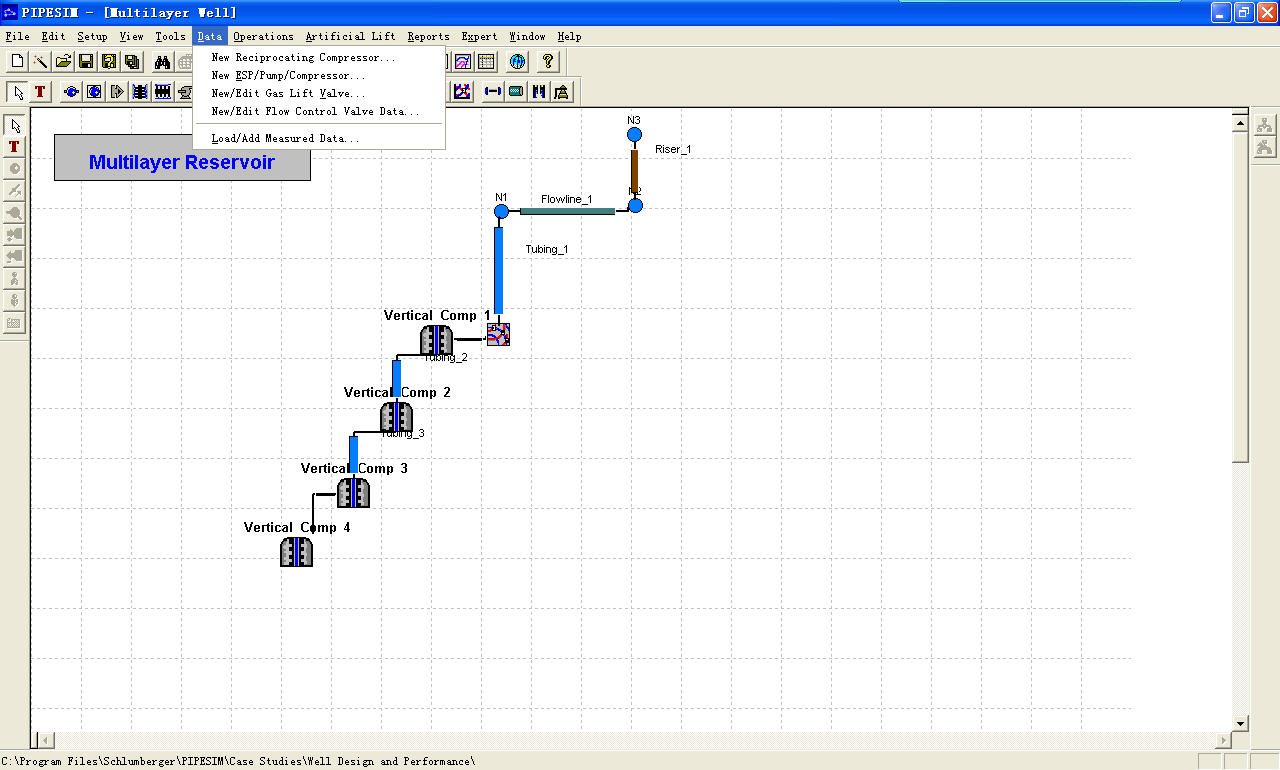The width and height of the screenshot is (1280, 770).
Task: Click right arrow of horizontal scrollbar
Action: pos(1222,741)
